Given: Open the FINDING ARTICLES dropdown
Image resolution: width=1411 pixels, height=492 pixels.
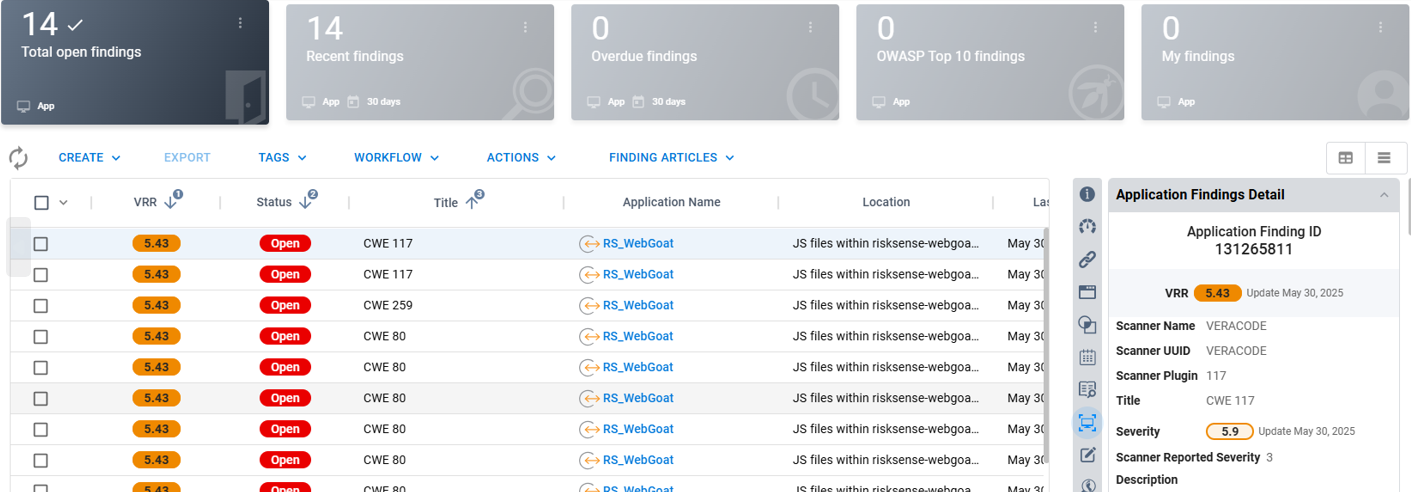Looking at the screenshot, I should point(672,158).
